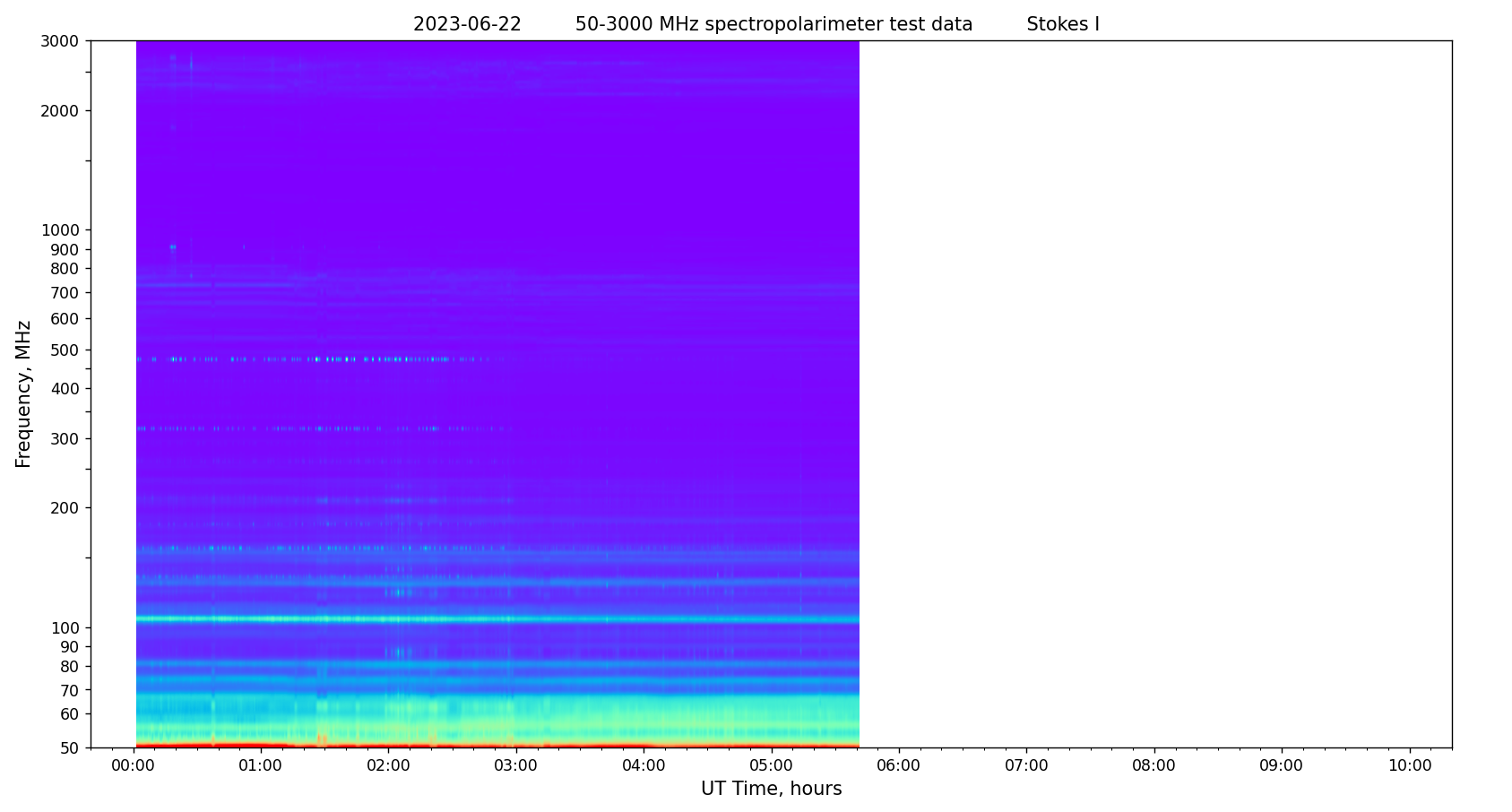Click the 00:00 time tick label
The width and height of the screenshot is (1512, 812).
click(x=134, y=765)
